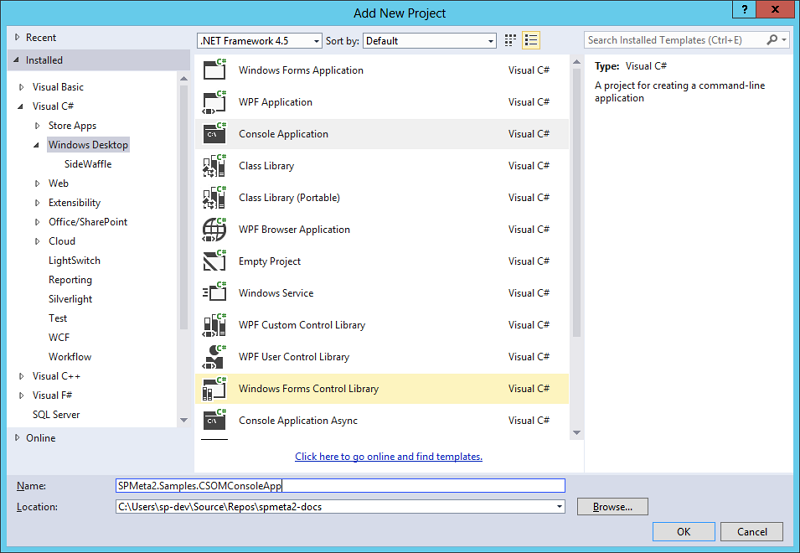Click the Empty Project template icon
Screen dimensions: 800x553
coord(214,261)
